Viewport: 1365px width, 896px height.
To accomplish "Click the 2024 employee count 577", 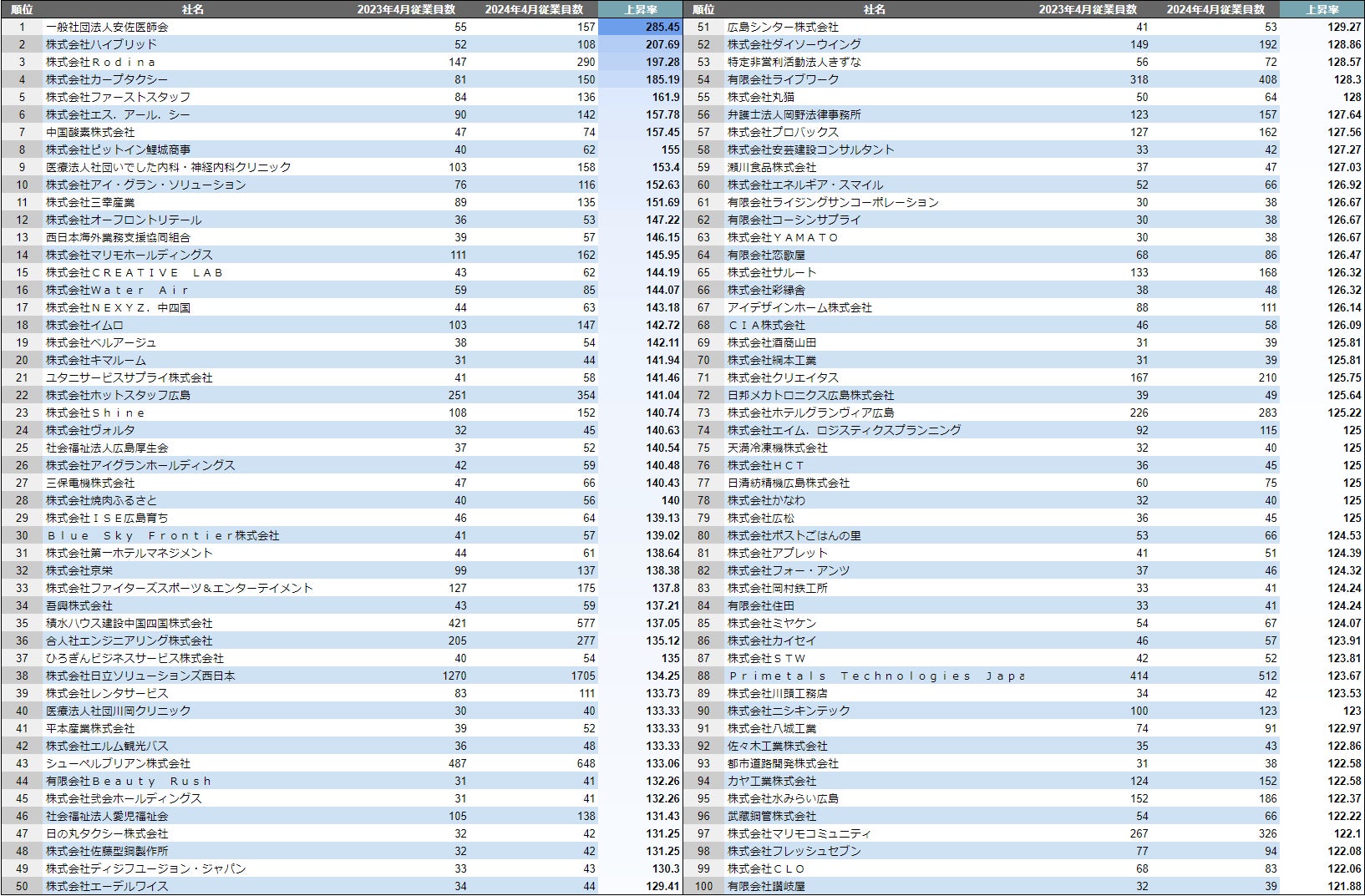I will (586, 623).
